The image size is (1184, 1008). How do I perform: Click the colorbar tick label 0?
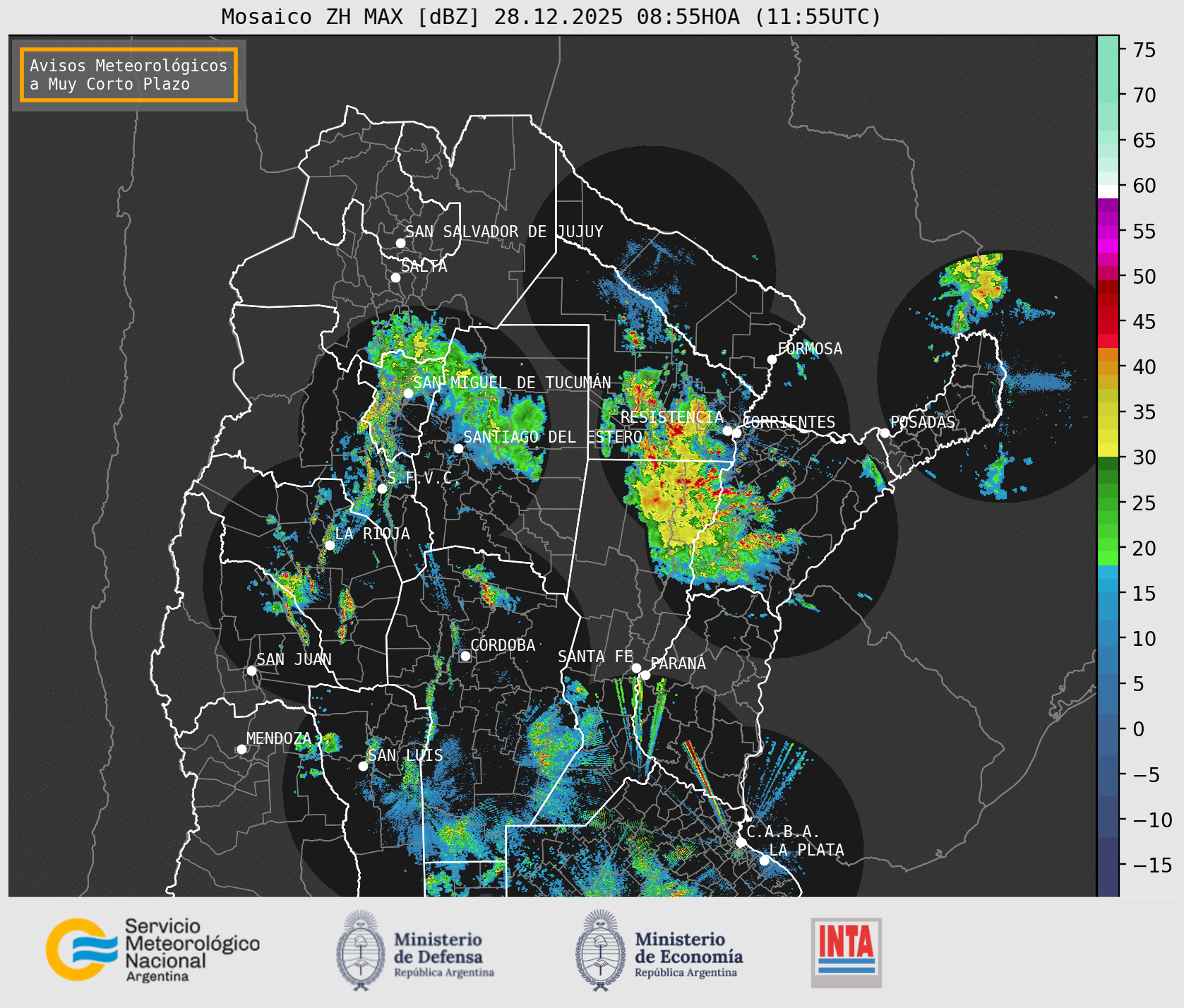pos(1138,728)
